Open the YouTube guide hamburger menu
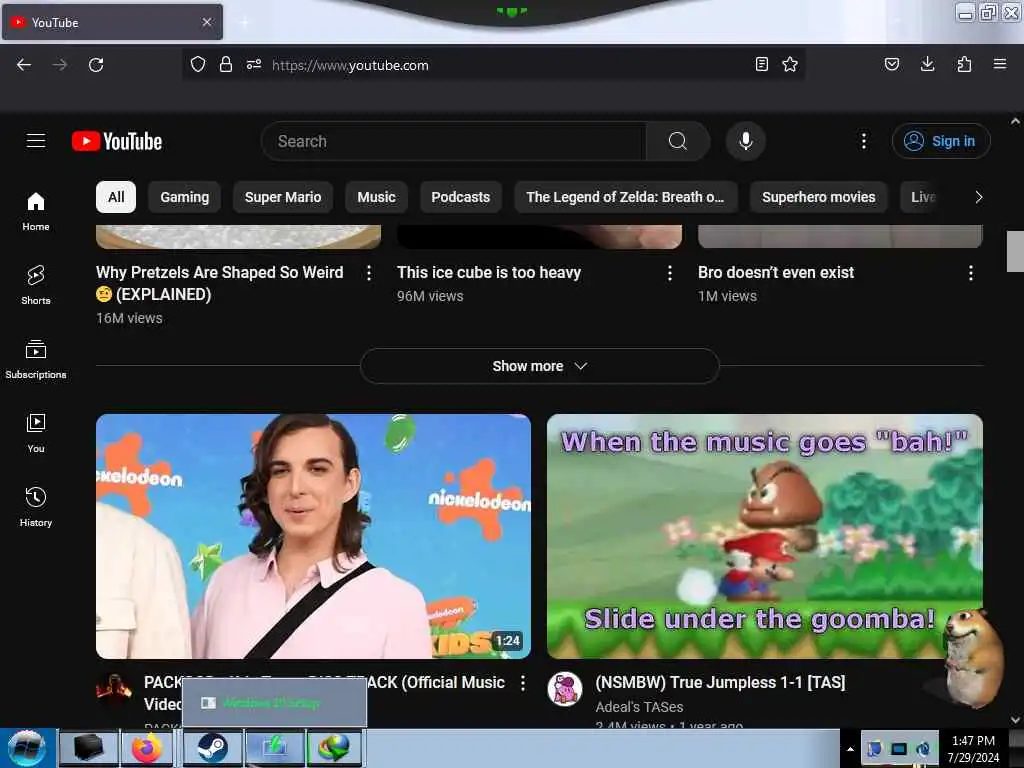The height and width of the screenshot is (768, 1024). coord(36,141)
